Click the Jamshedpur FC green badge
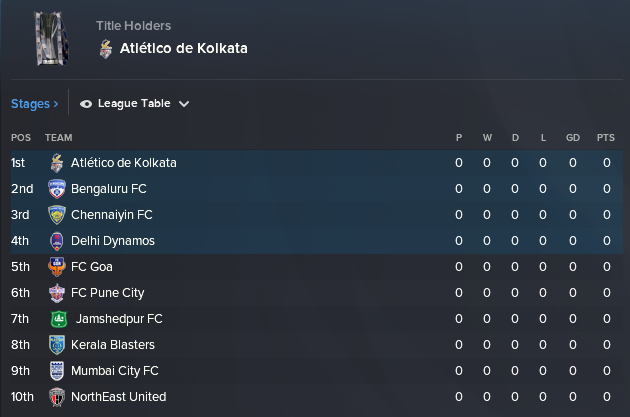 coord(58,319)
